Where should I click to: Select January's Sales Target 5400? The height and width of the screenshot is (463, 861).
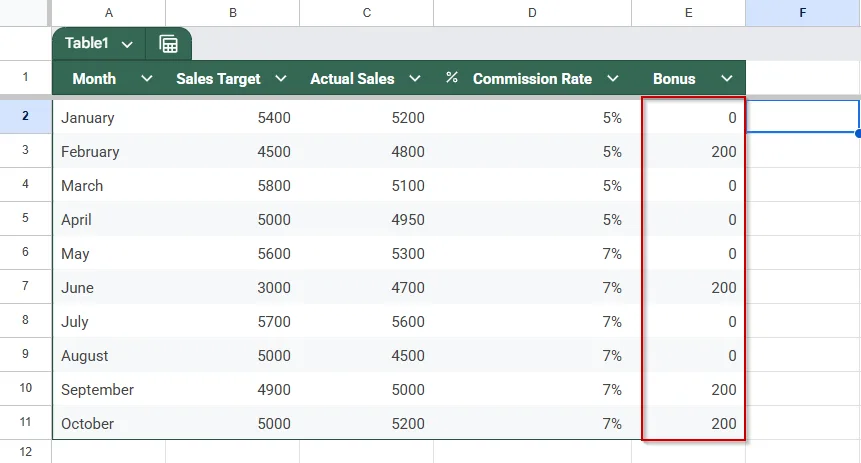(233, 117)
